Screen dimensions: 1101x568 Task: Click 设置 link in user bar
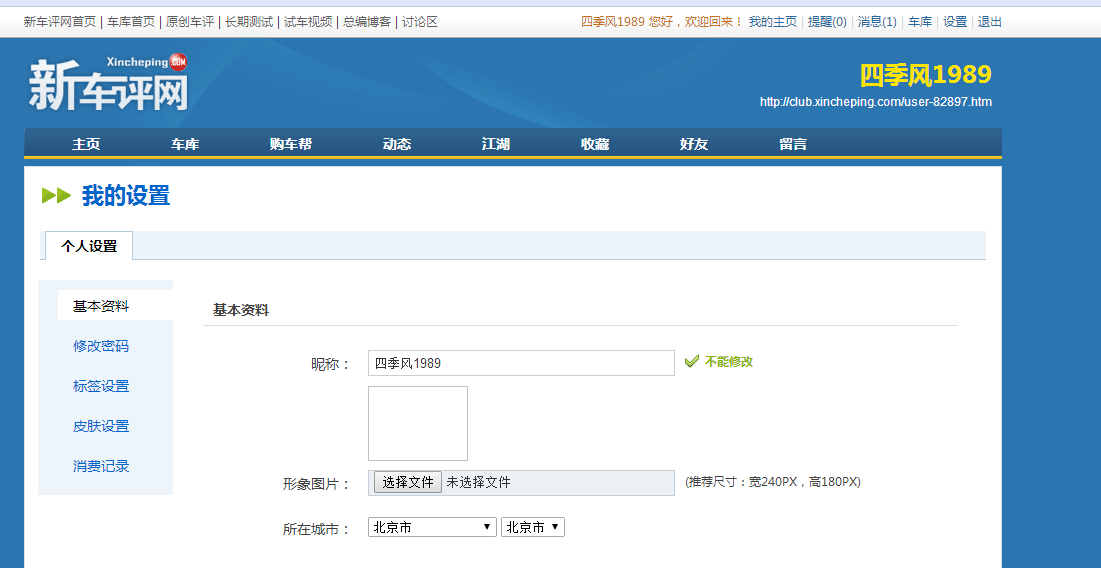pyautogui.click(x=955, y=22)
